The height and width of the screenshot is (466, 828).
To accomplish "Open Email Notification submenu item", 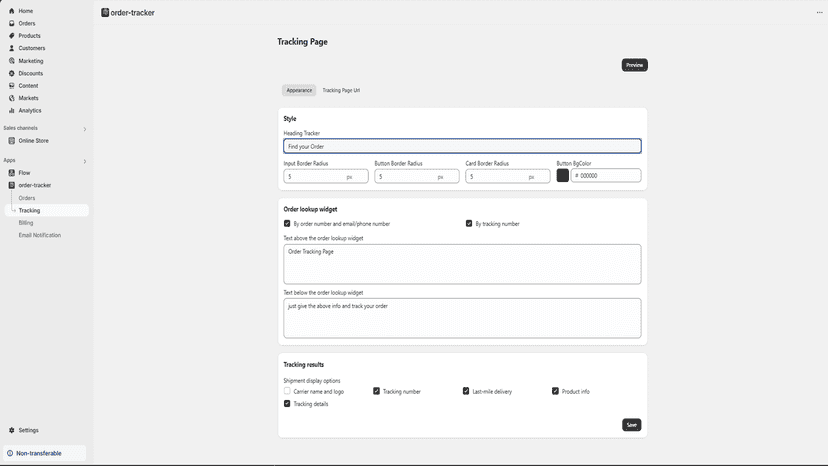I will [40, 235].
